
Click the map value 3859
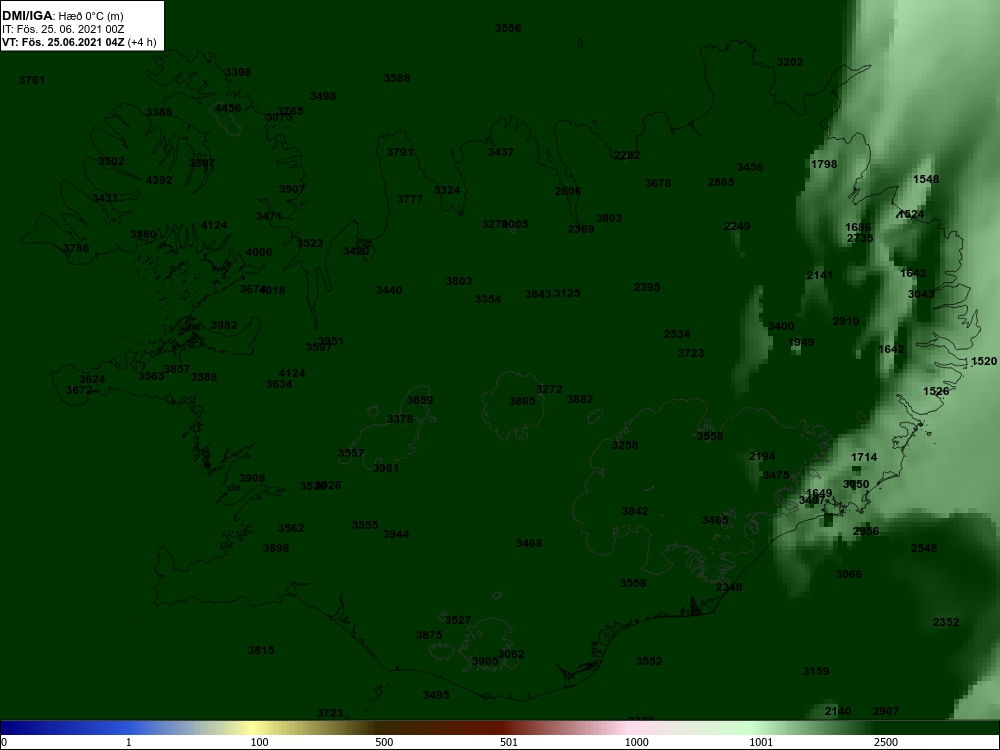tap(420, 401)
